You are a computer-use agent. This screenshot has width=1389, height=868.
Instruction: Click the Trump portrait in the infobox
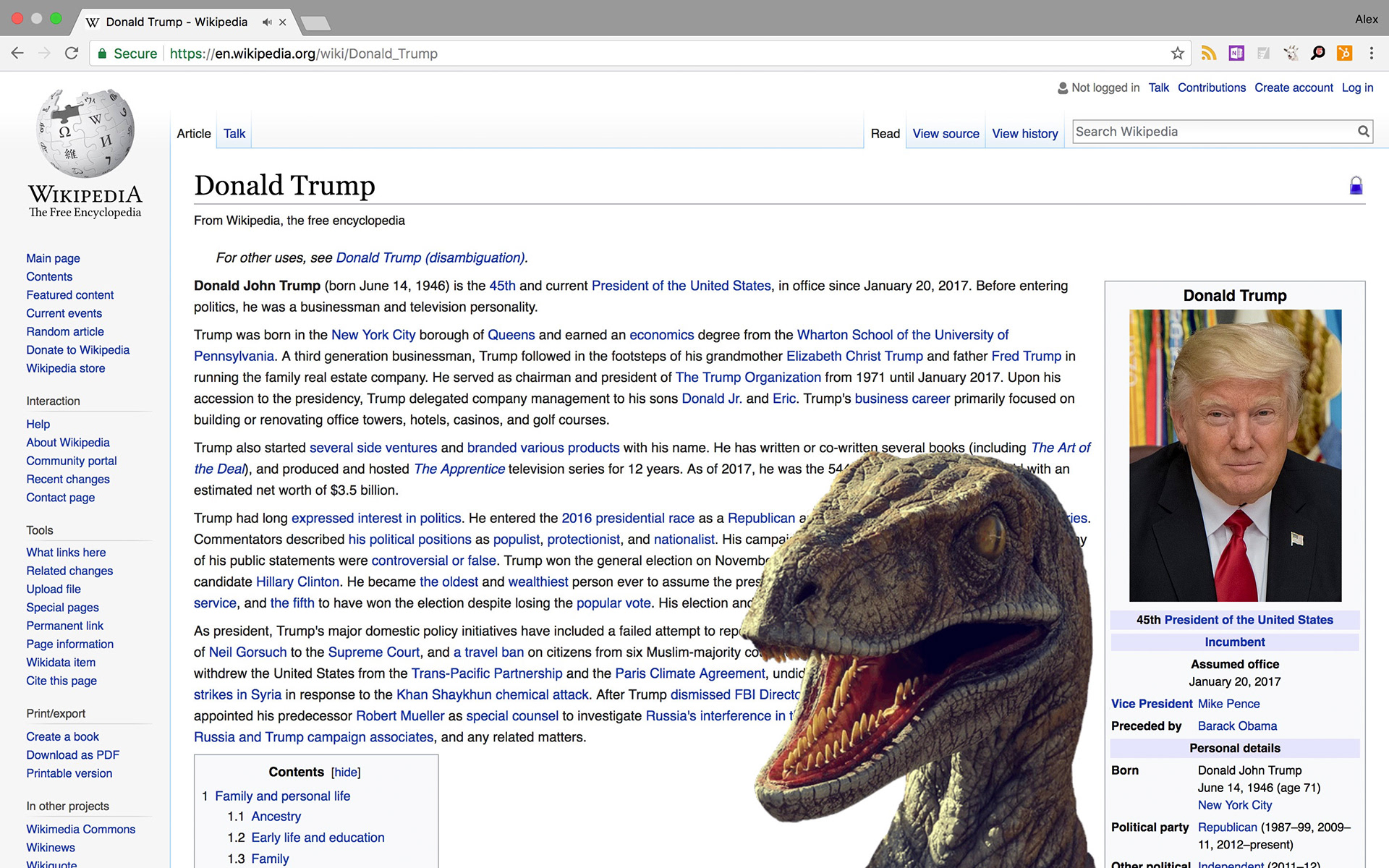point(1235,456)
